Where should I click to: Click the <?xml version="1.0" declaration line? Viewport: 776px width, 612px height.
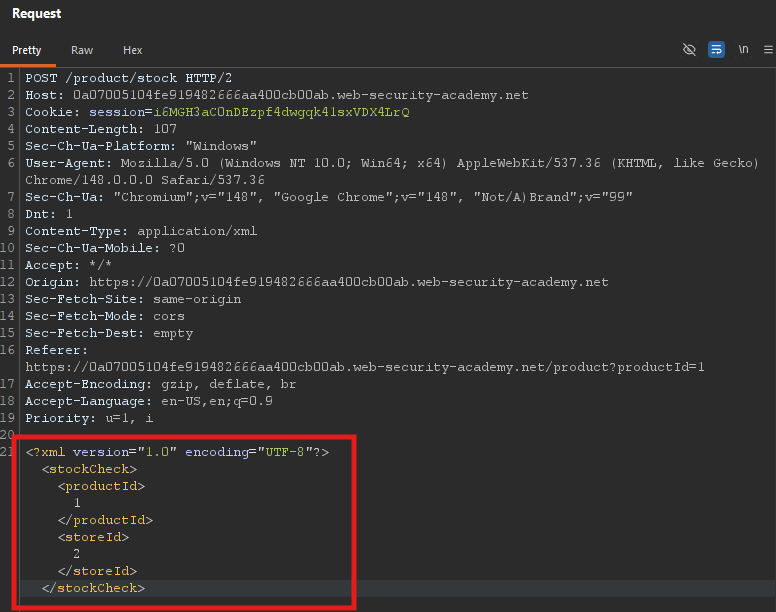click(177, 452)
